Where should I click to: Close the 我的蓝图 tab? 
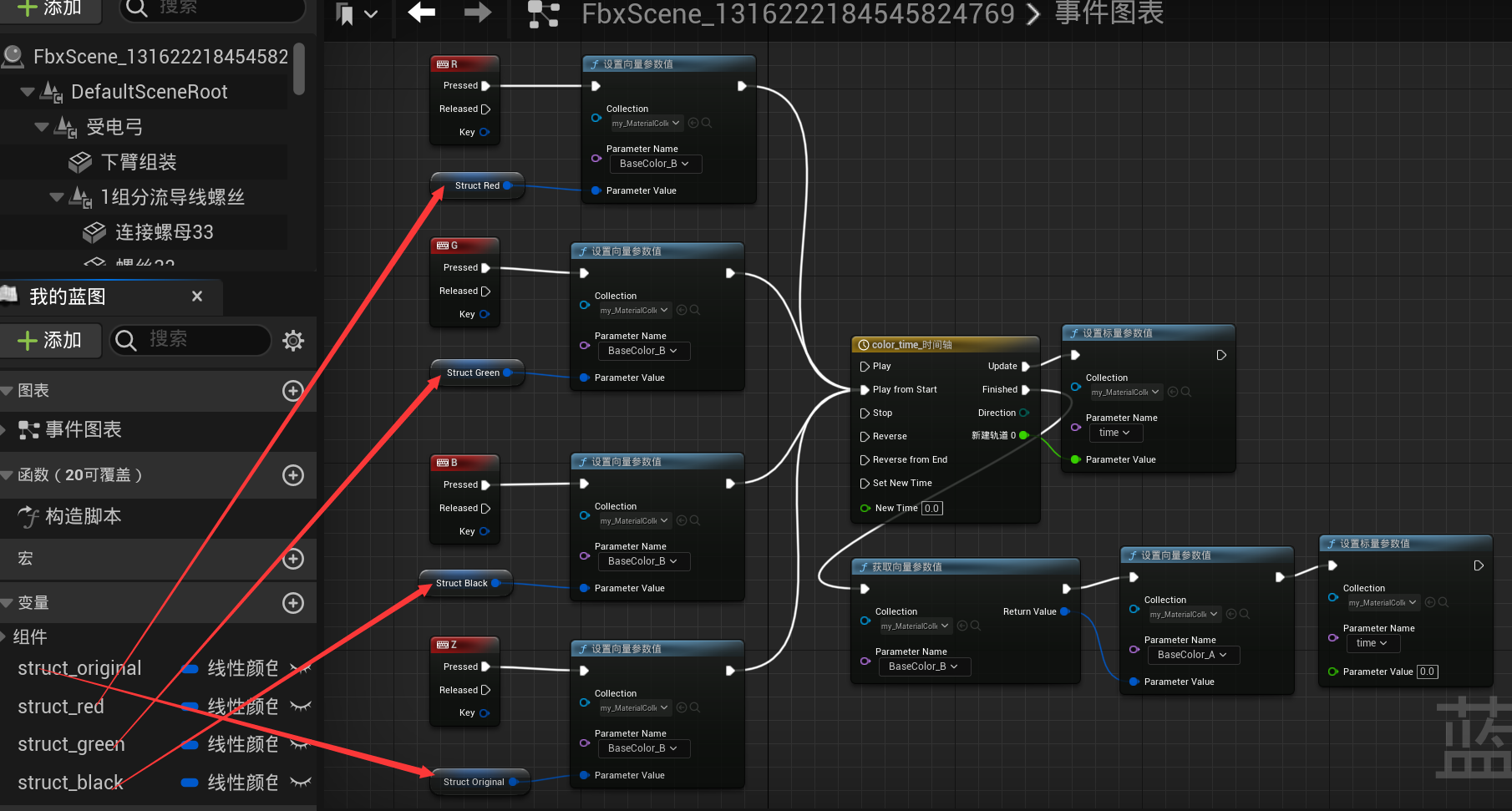click(197, 296)
